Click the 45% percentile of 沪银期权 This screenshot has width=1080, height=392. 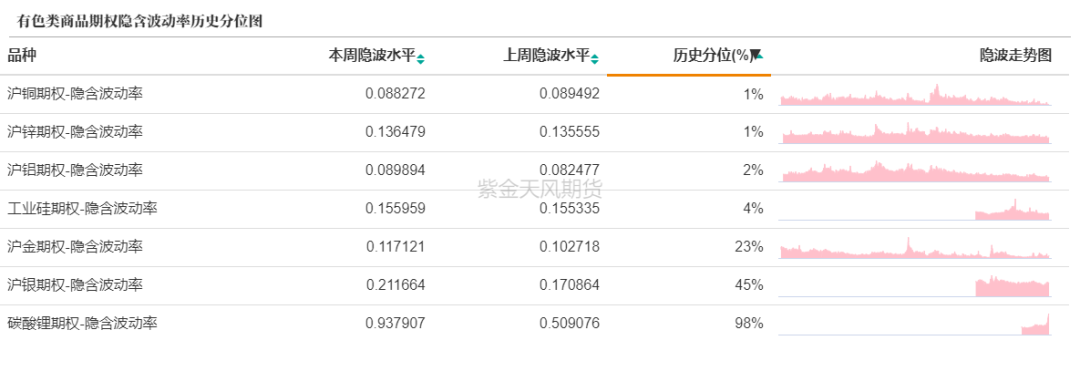(749, 285)
